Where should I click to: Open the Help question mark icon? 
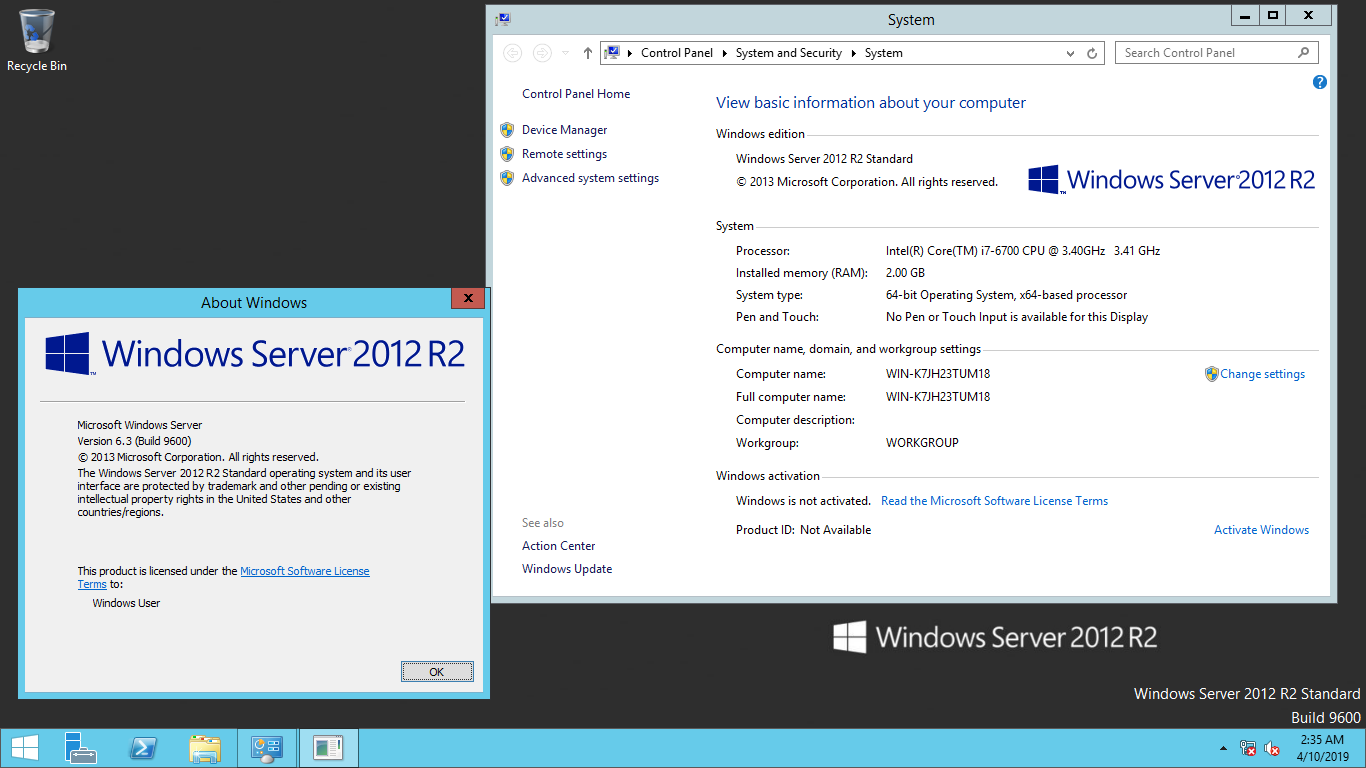click(1320, 82)
